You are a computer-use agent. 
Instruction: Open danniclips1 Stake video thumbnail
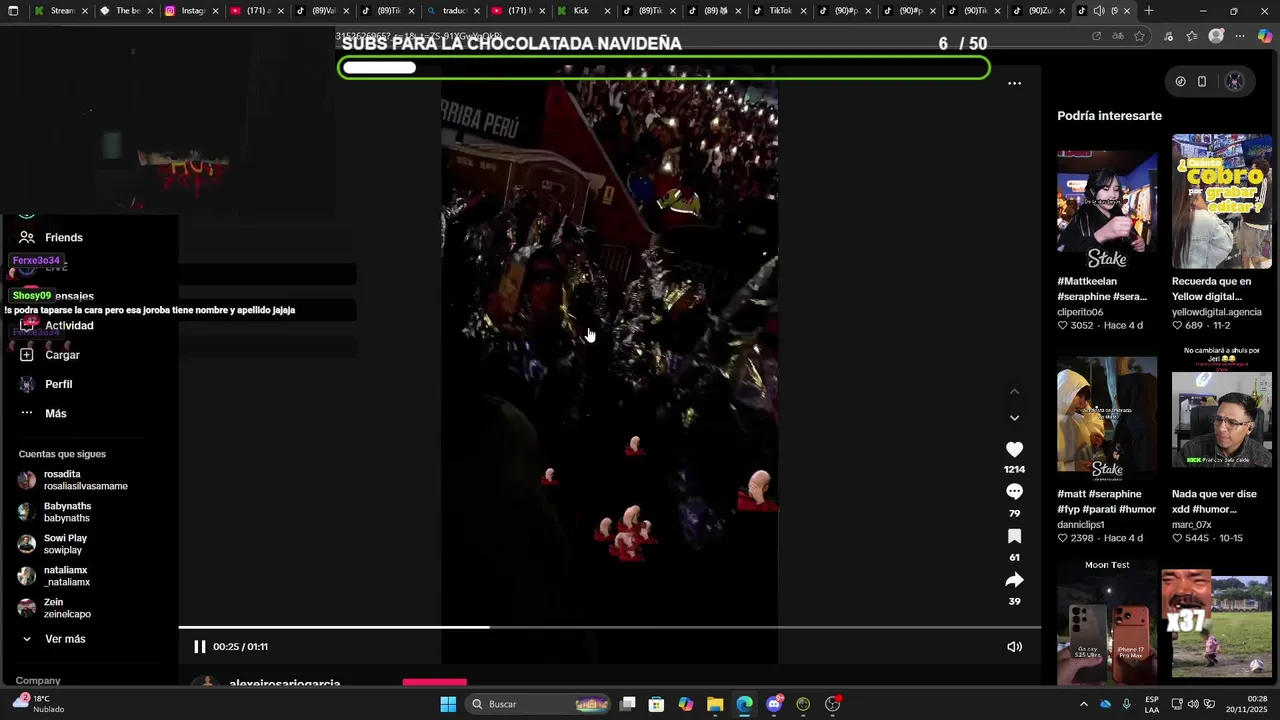click(x=1107, y=420)
